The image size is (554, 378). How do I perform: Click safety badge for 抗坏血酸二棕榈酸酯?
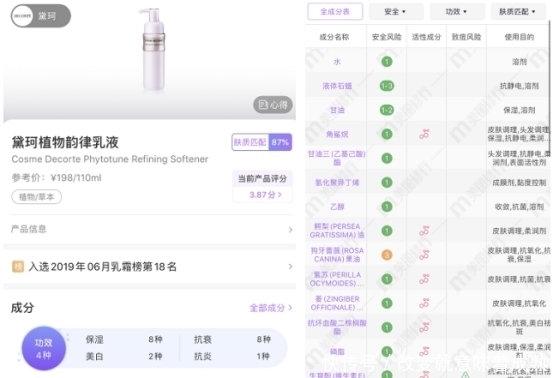point(387,327)
